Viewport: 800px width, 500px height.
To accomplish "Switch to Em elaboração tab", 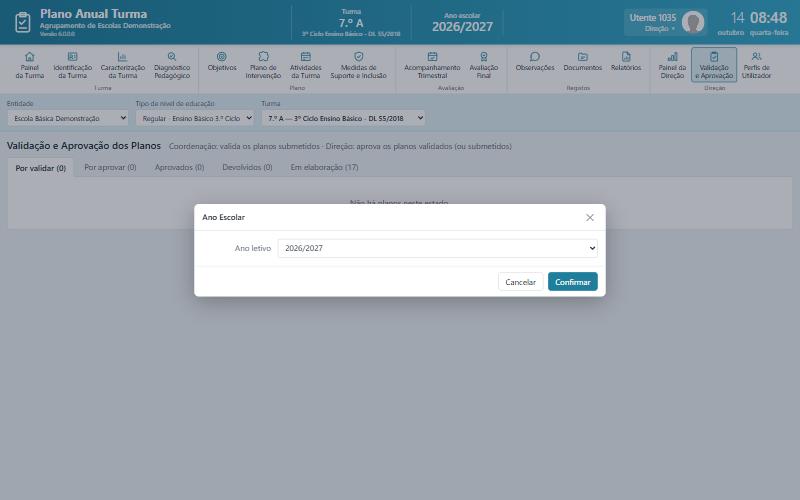I will pos(324,167).
